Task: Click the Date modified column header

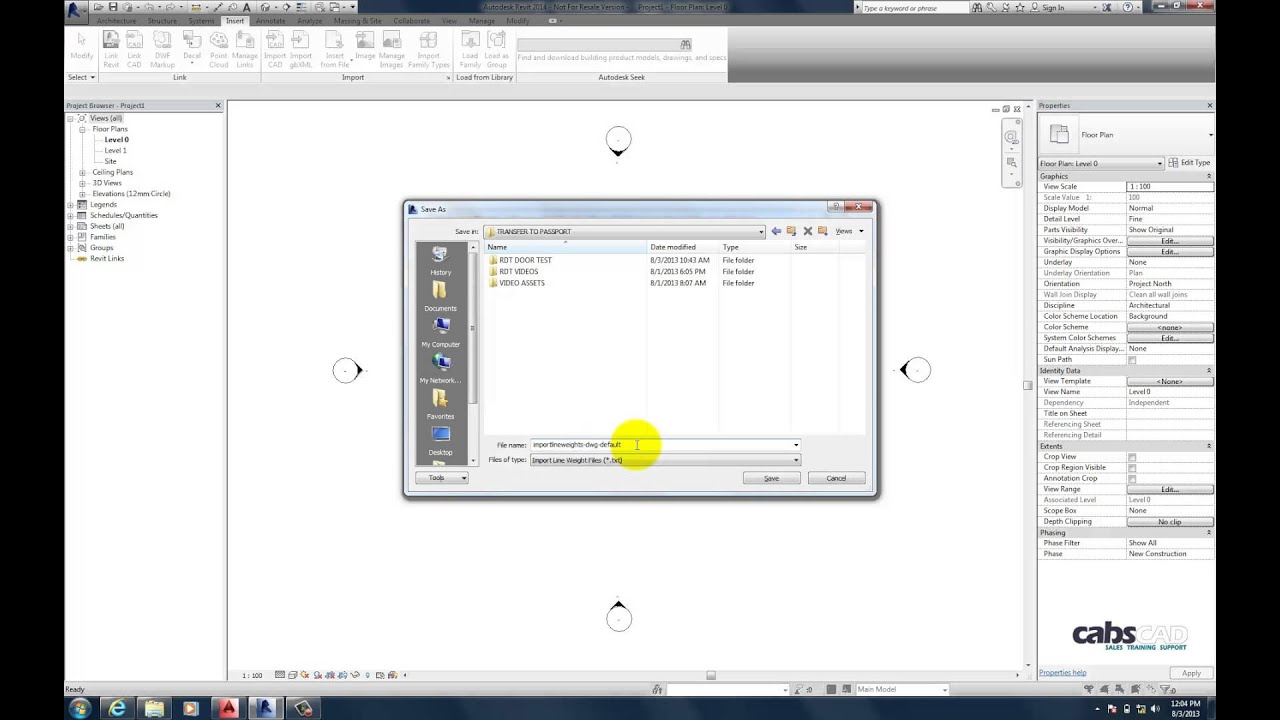Action: coord(683,247)
